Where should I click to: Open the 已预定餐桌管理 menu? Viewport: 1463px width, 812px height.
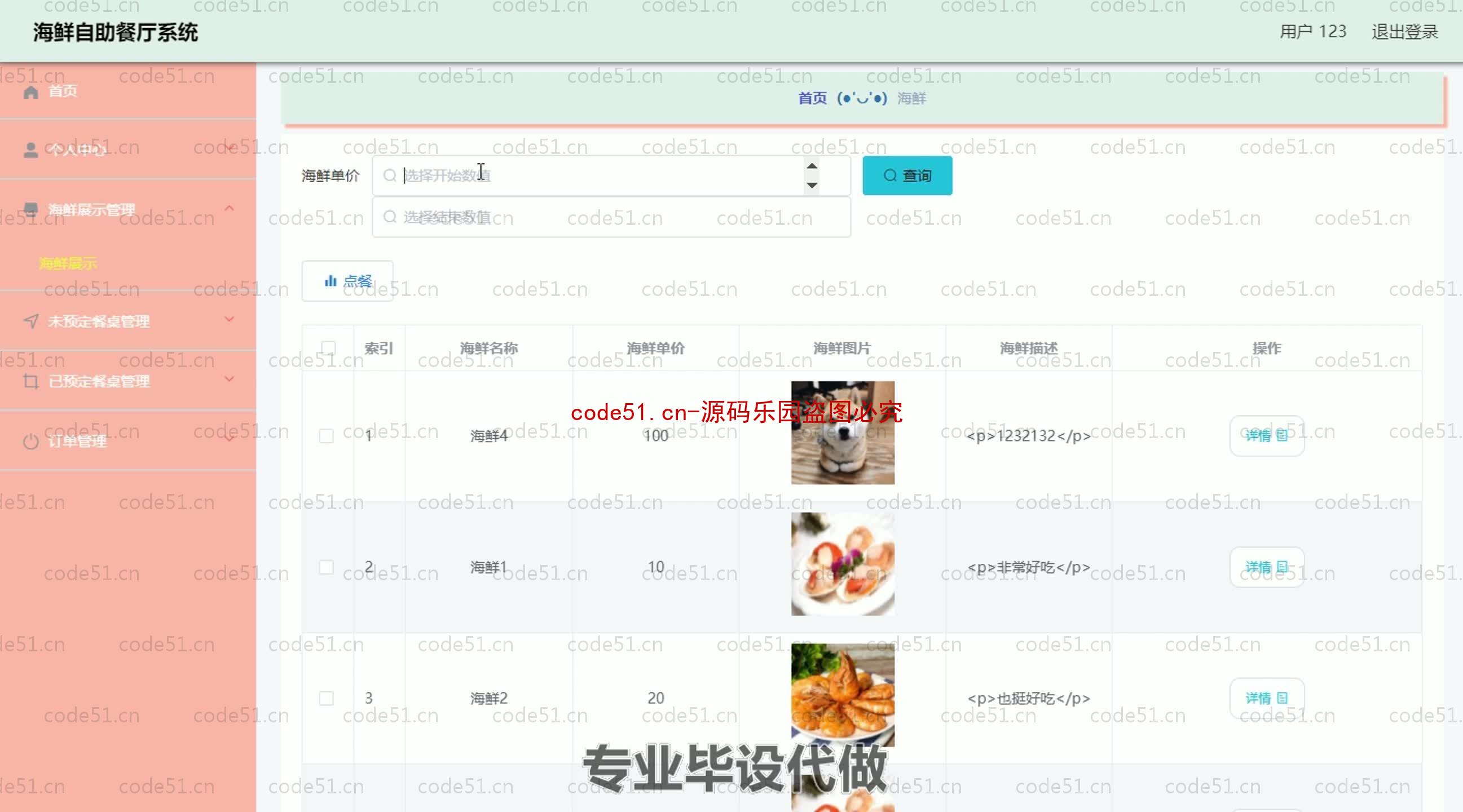click(128, 381)
